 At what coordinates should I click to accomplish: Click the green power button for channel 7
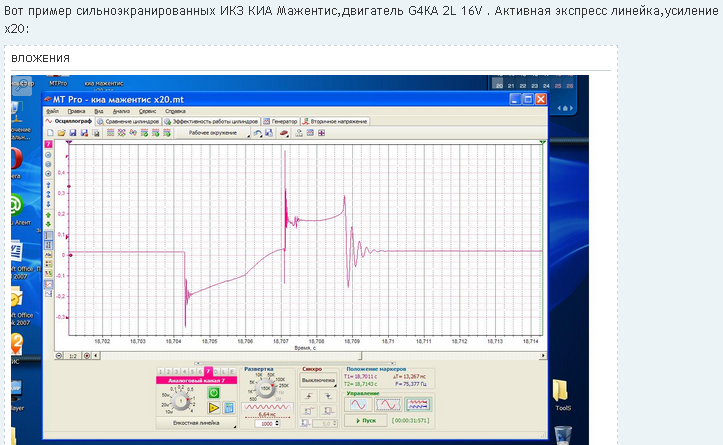click(x=213, y=392)
